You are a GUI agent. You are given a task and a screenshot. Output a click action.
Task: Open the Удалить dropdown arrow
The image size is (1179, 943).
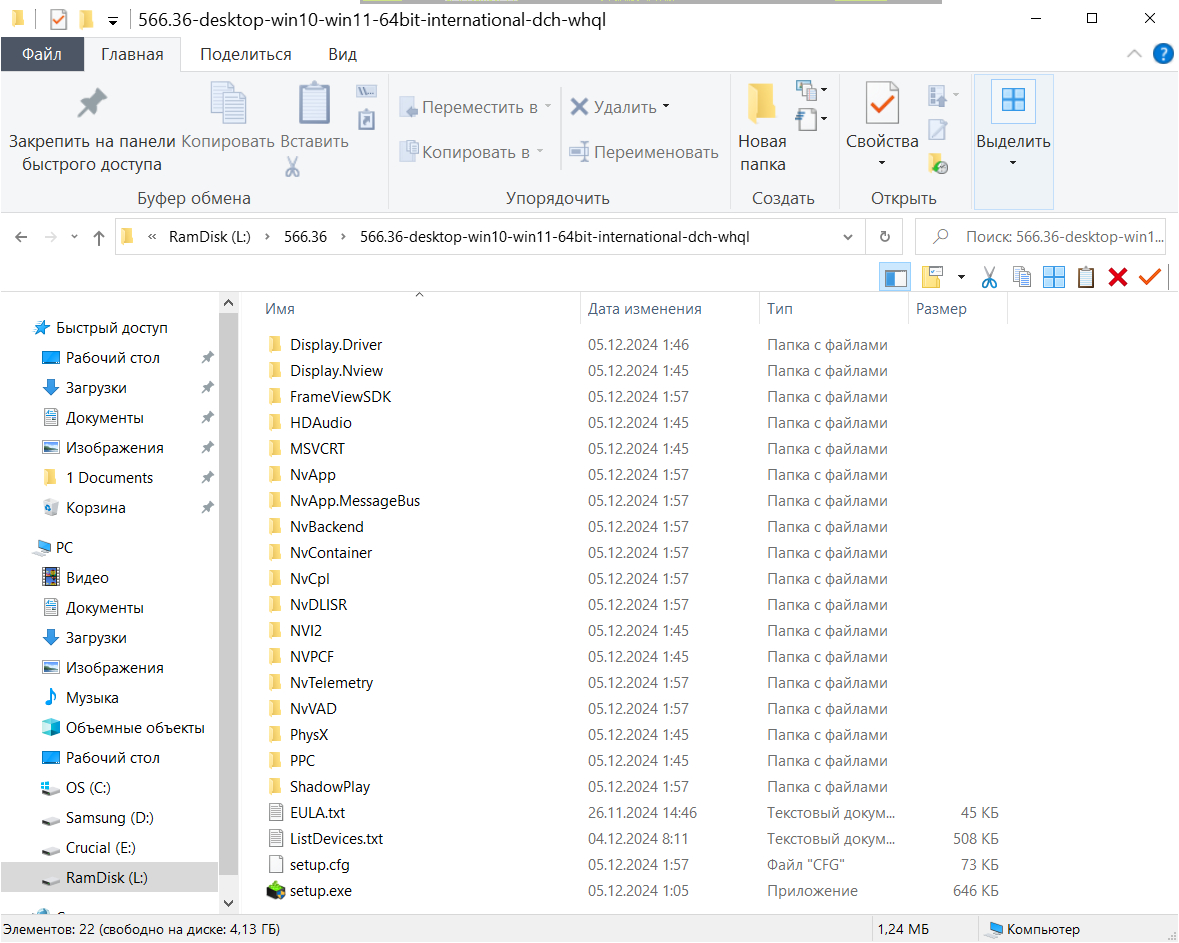coord(666,107)
